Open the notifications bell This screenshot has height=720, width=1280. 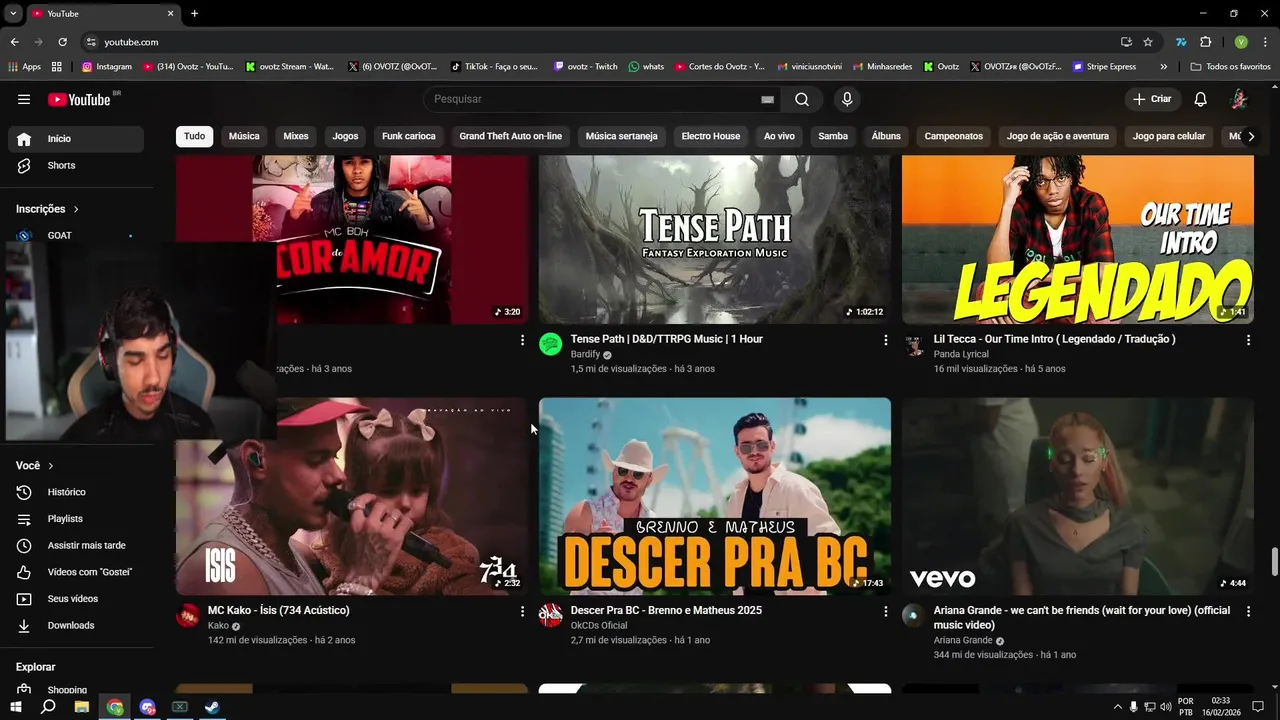click(1201, 99)
